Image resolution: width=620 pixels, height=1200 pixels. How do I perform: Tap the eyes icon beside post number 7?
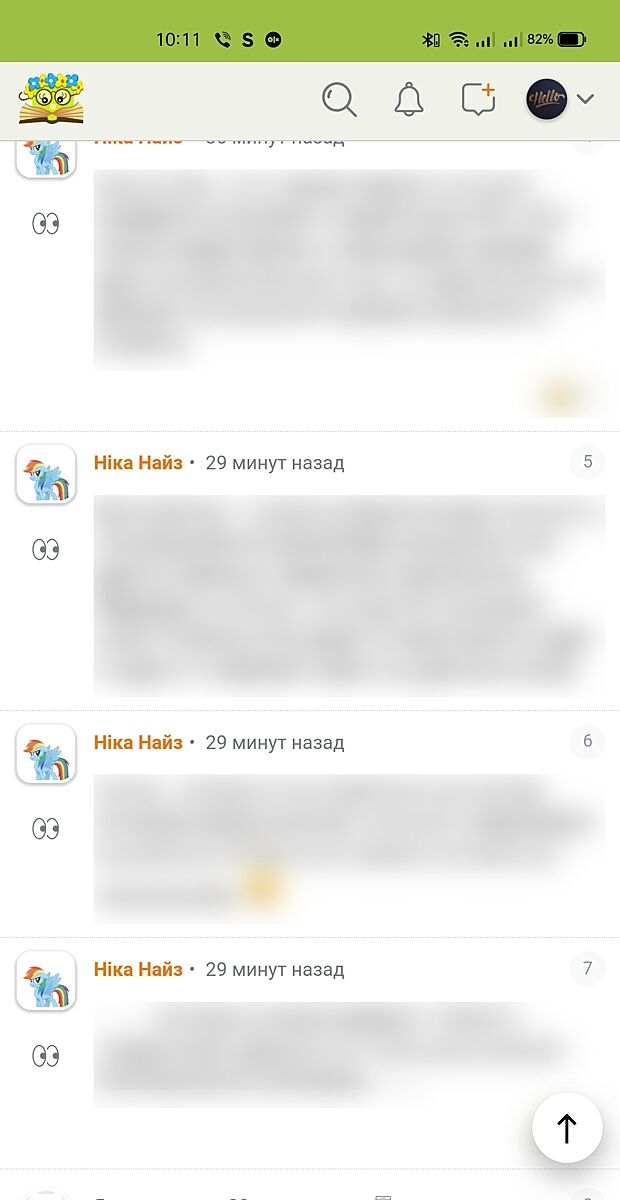(45, 1055)
